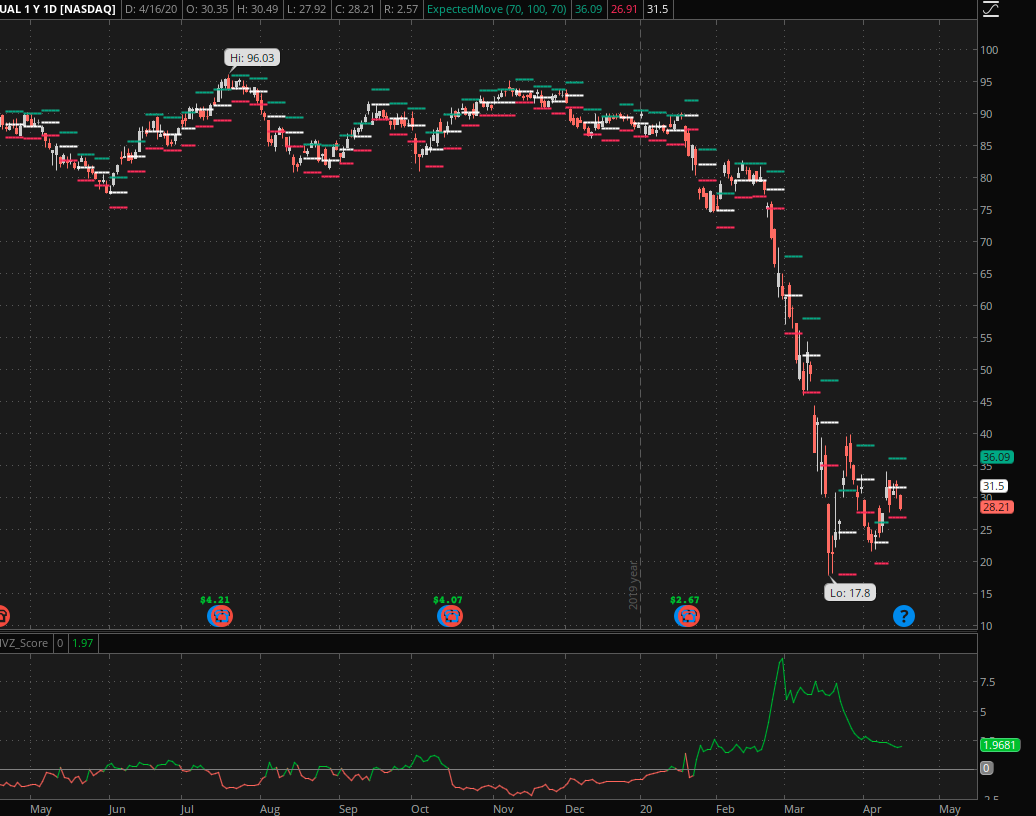The height and width of the screenshot is (816, 1036).
Task: Click the partially visible event icon at left edge
Action: (3, 616)
